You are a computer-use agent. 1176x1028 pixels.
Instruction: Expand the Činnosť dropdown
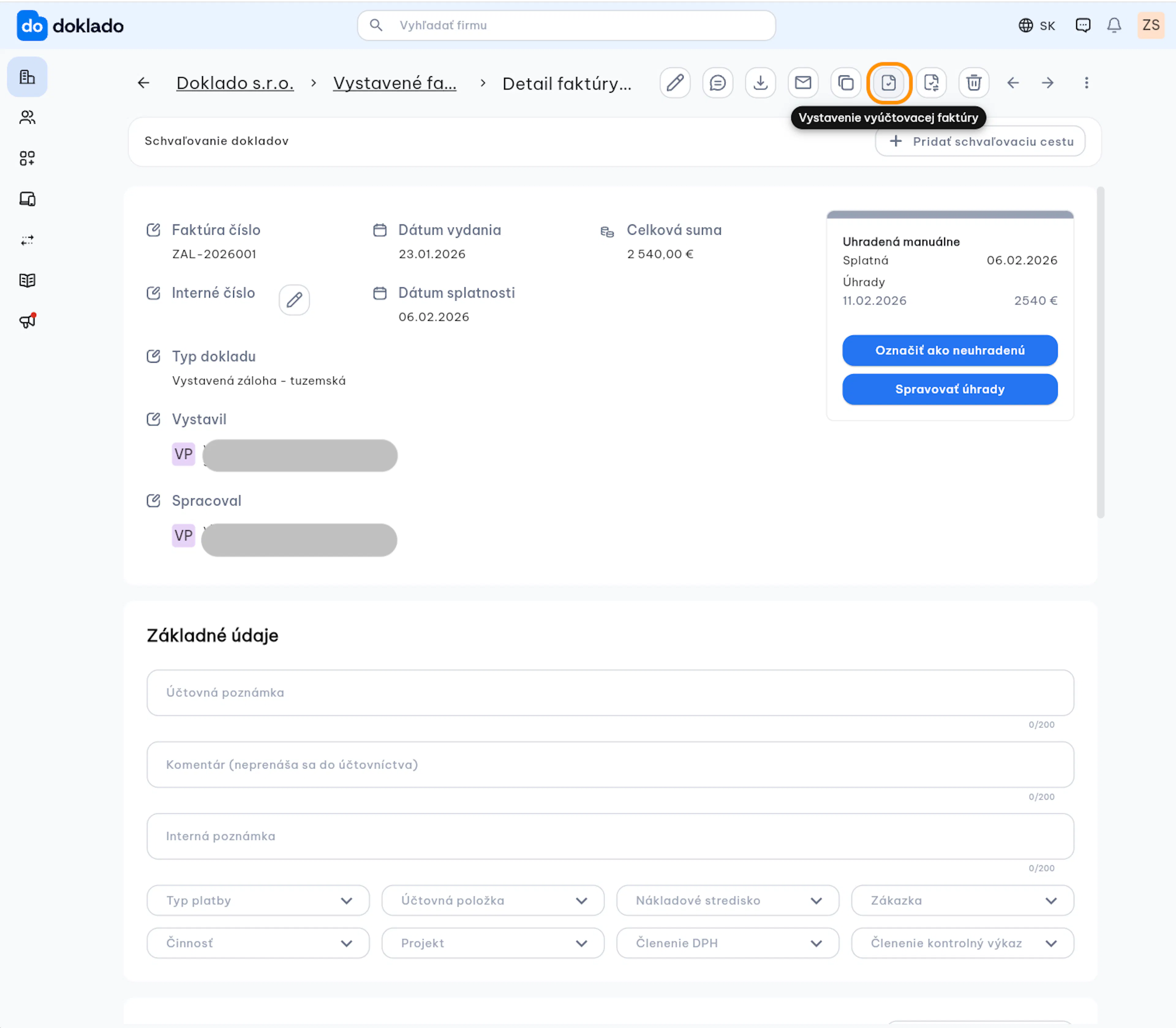[x=258, y=943]
